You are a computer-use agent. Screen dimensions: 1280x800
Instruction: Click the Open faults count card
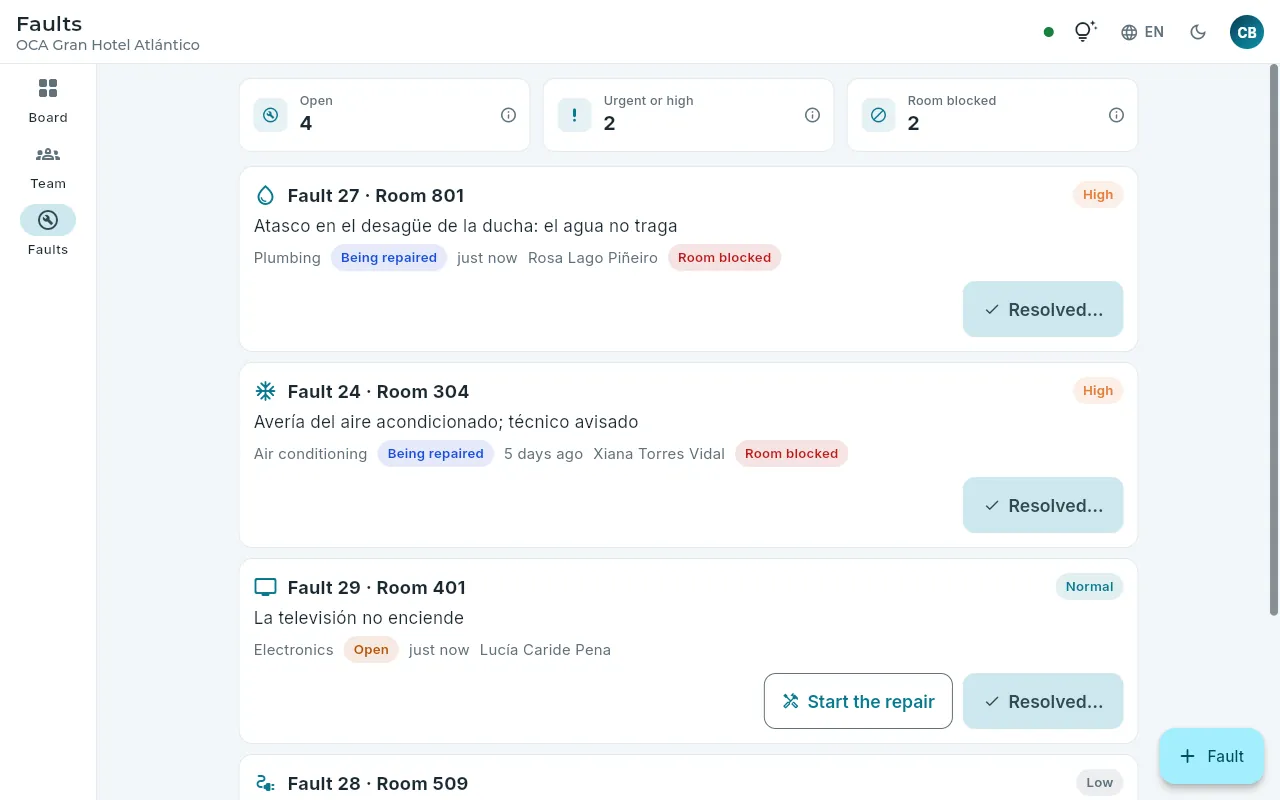(x=384, y=115)
